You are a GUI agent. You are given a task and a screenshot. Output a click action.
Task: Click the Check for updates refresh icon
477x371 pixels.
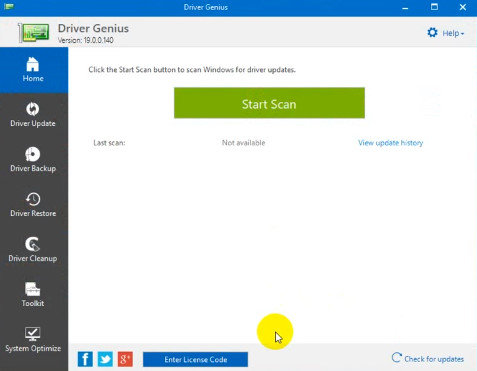[x=396, y=358]
